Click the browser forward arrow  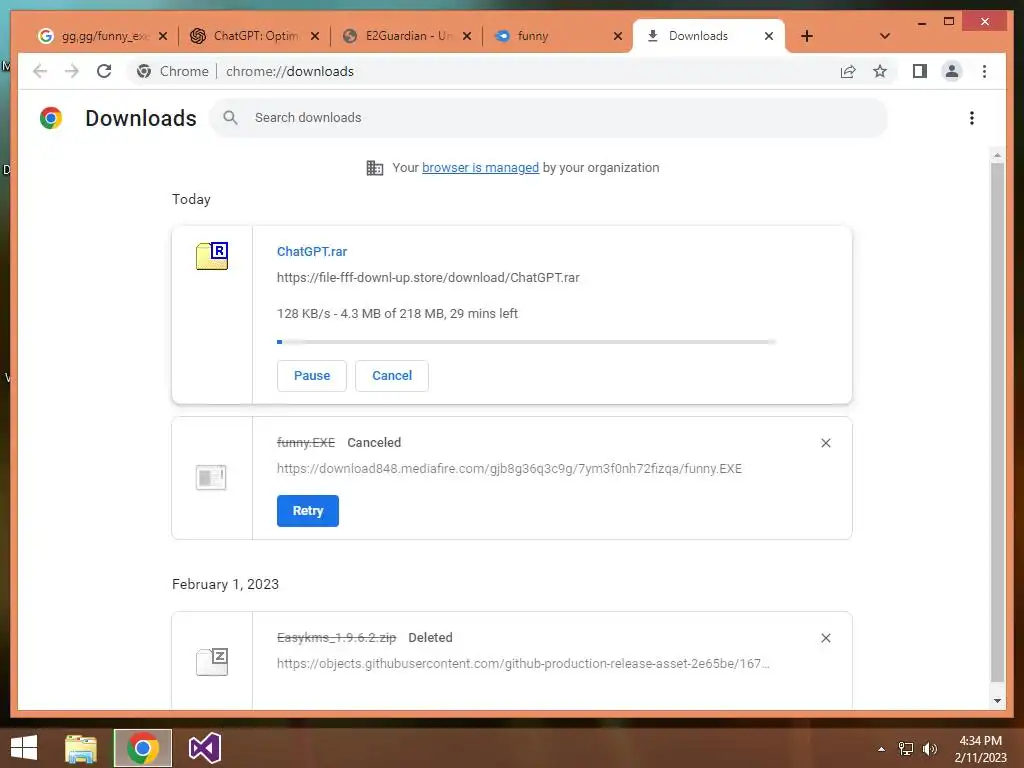click(x=72, y=71)
